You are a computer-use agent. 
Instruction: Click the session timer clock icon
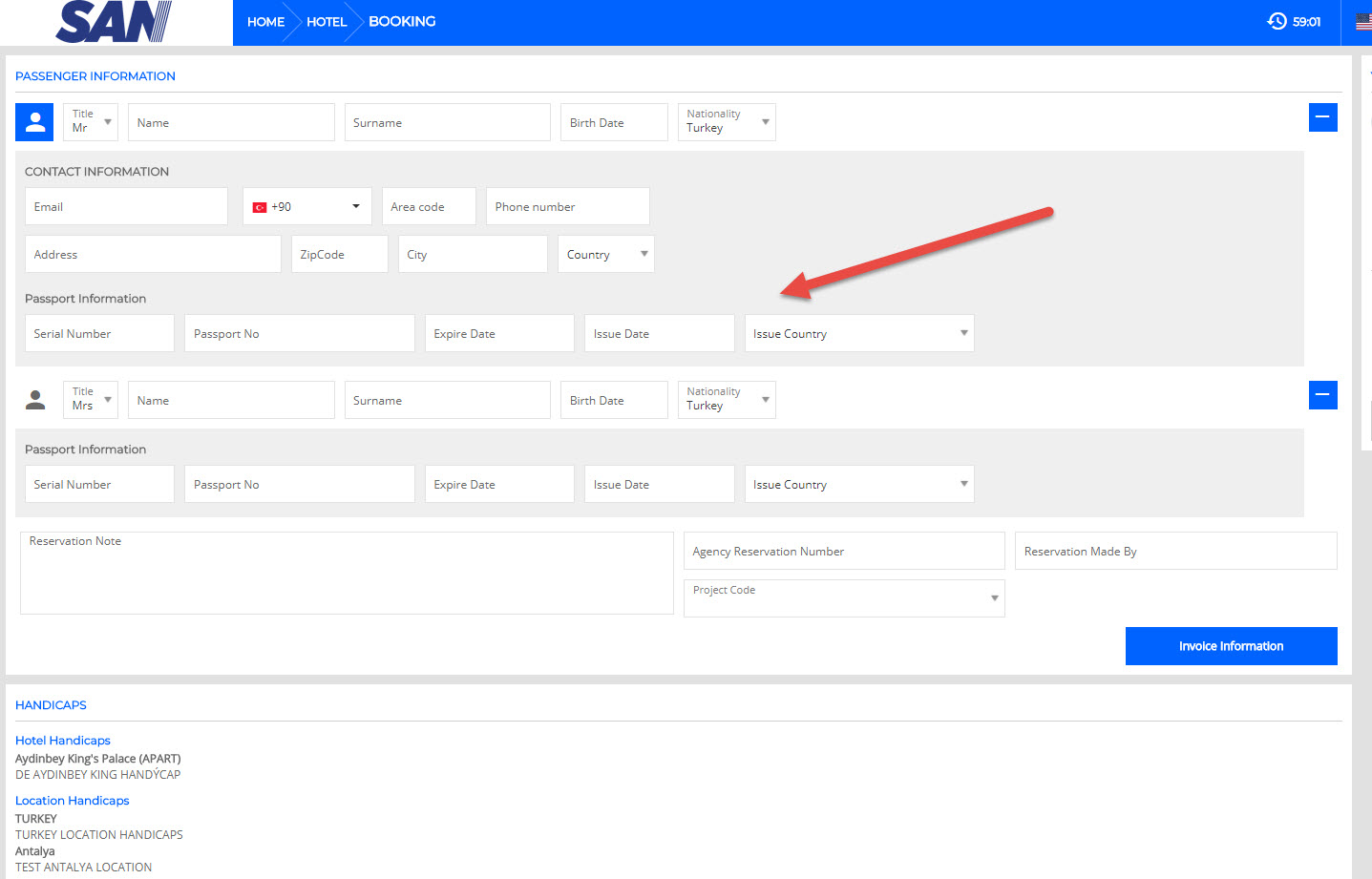pyautogui.click(x=1277, y=21)
